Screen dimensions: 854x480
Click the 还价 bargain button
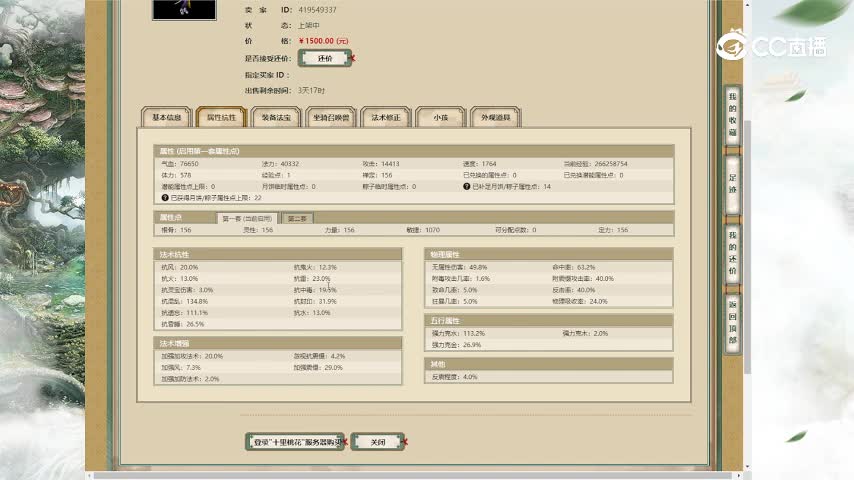point(324,59)
